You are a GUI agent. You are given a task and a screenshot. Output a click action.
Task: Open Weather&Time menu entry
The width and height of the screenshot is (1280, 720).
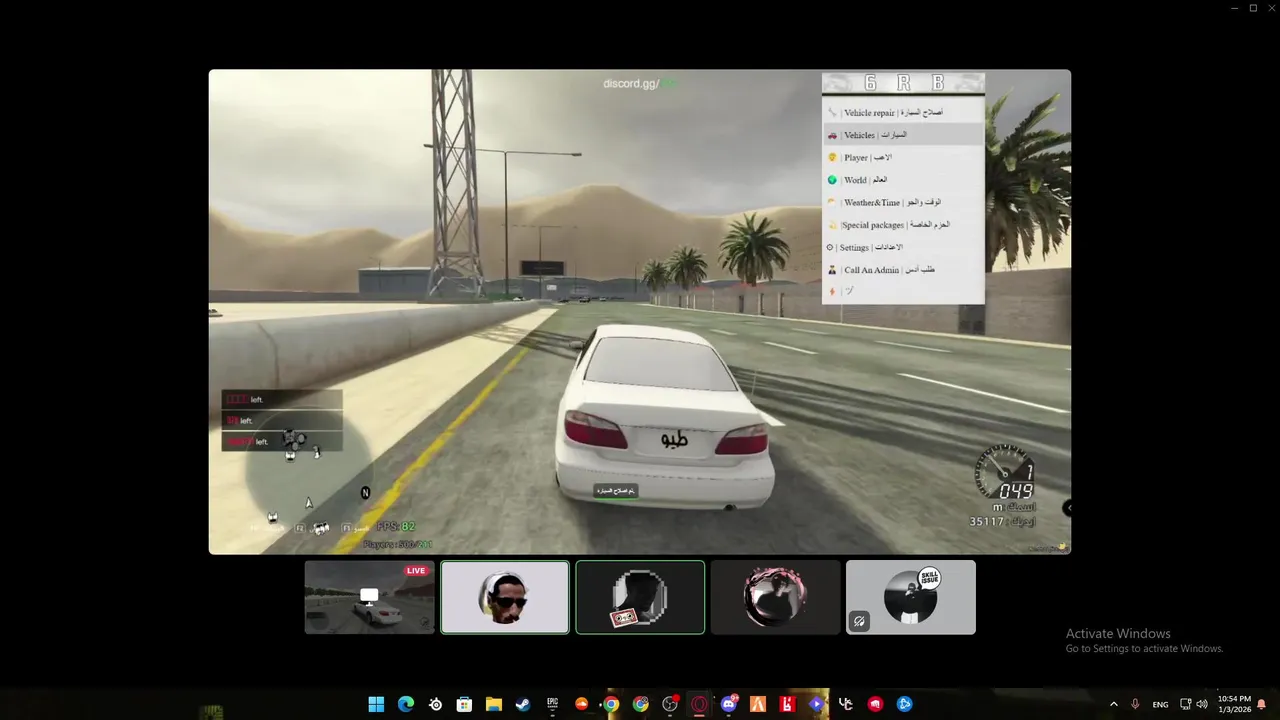(903, 202)
